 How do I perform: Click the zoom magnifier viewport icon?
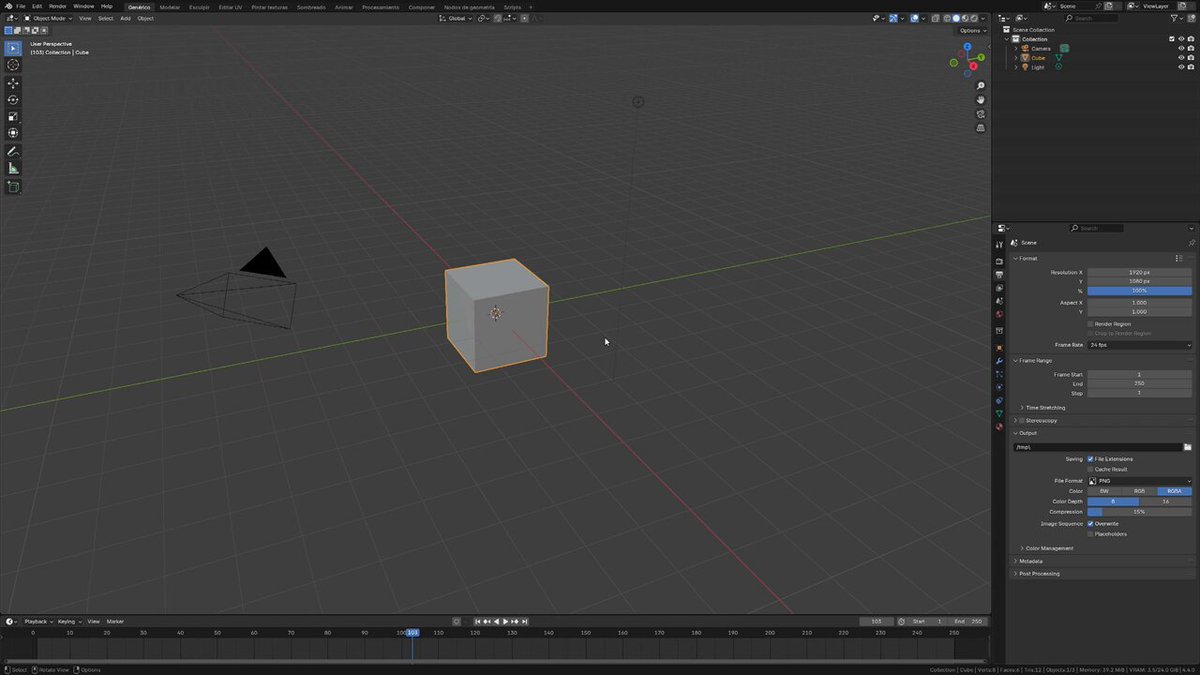(x=981, y=86)
